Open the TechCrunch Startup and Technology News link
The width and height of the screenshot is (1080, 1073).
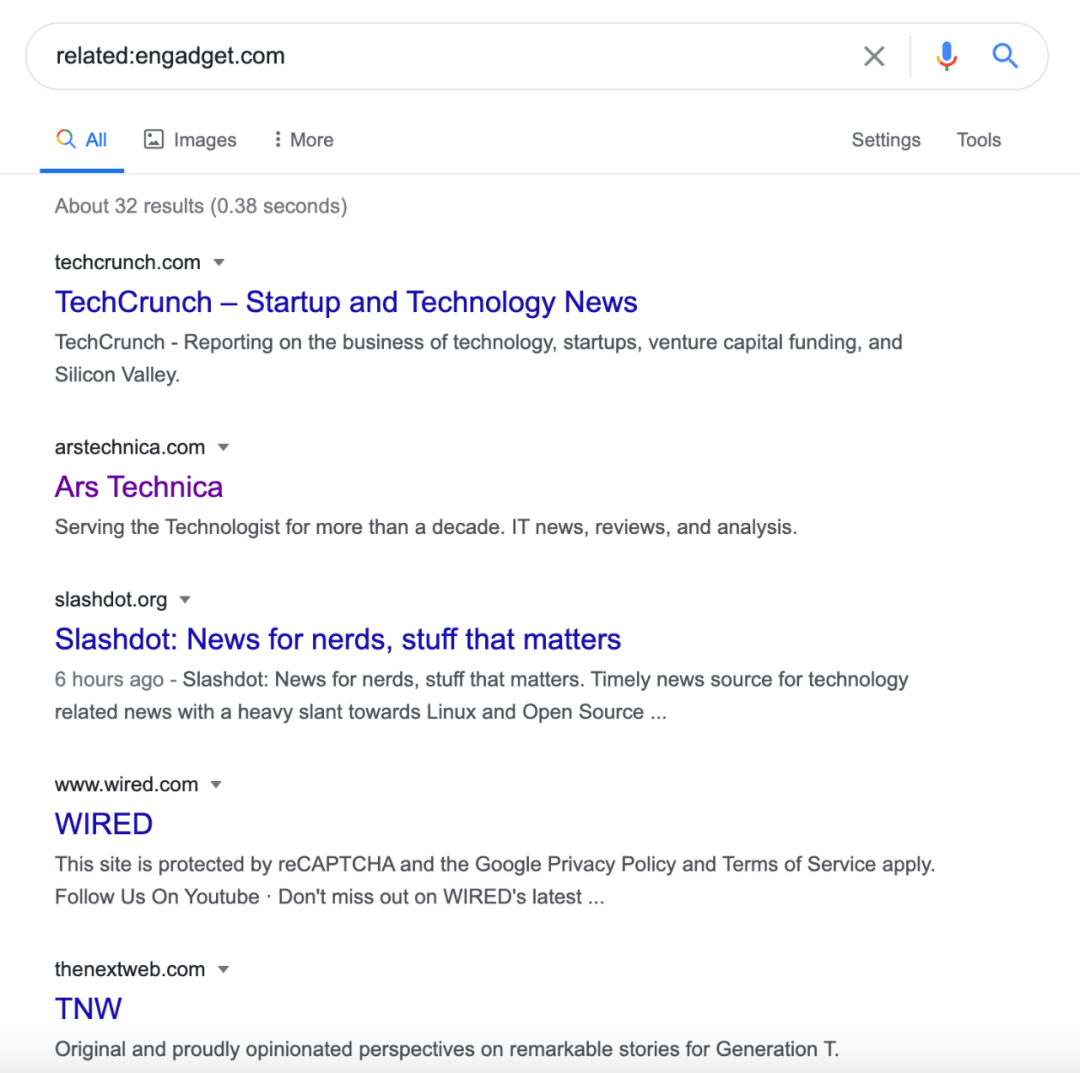click(x=346, y=302)
